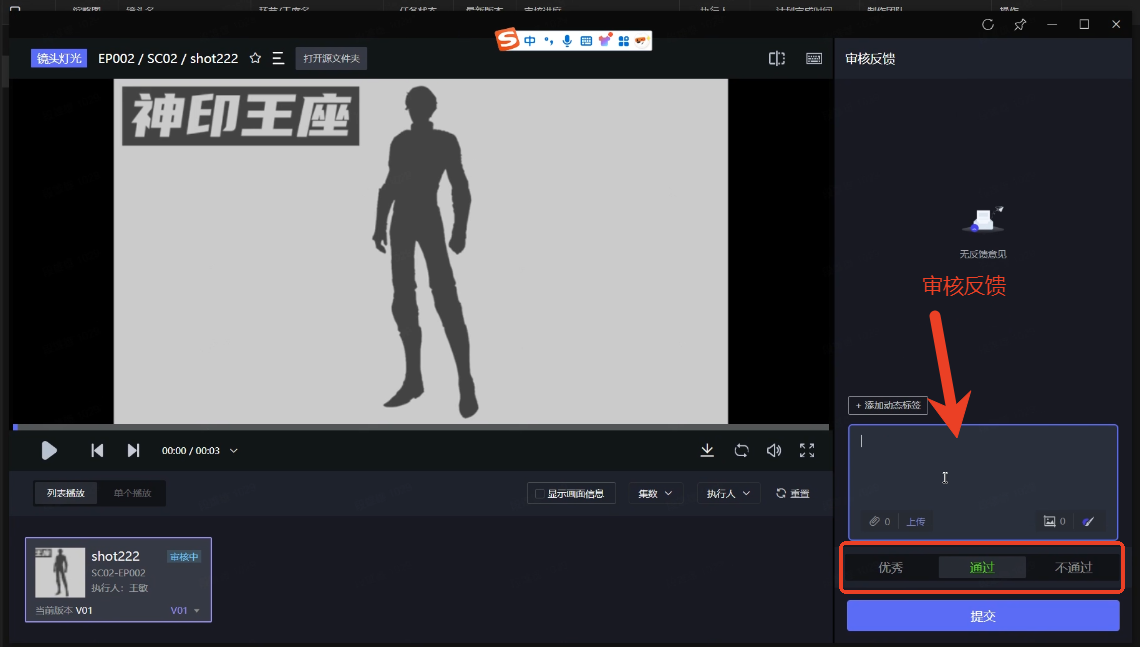
Task: Reset filters with 重置
Action: point(792,494)
